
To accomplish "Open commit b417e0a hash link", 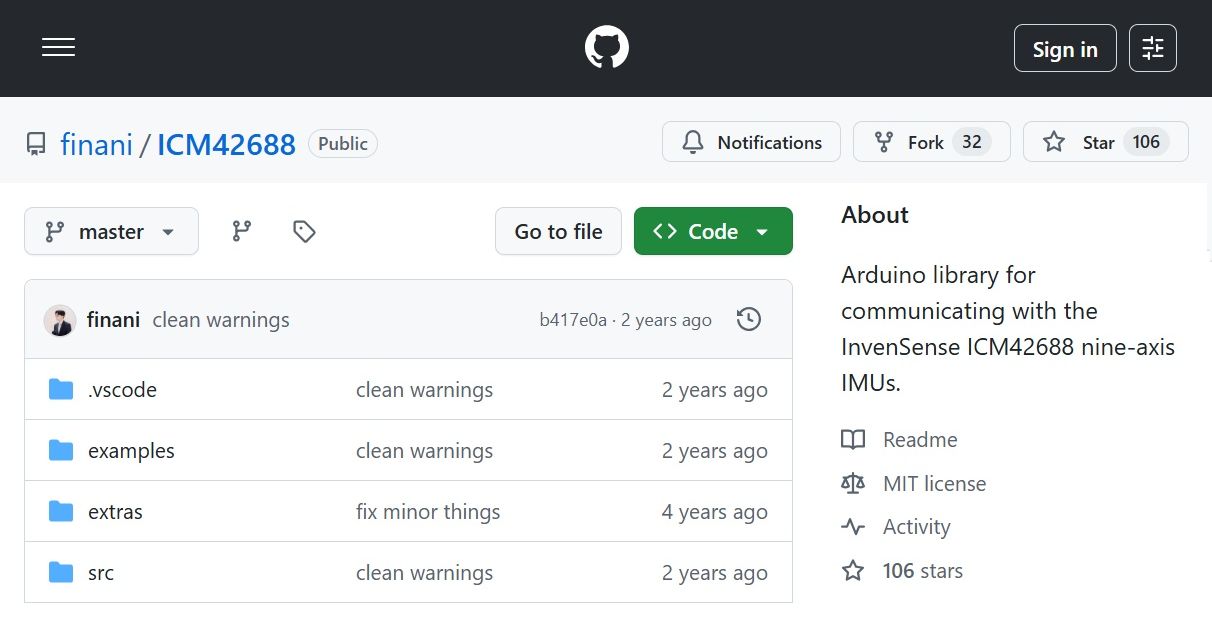I will 573,320.
